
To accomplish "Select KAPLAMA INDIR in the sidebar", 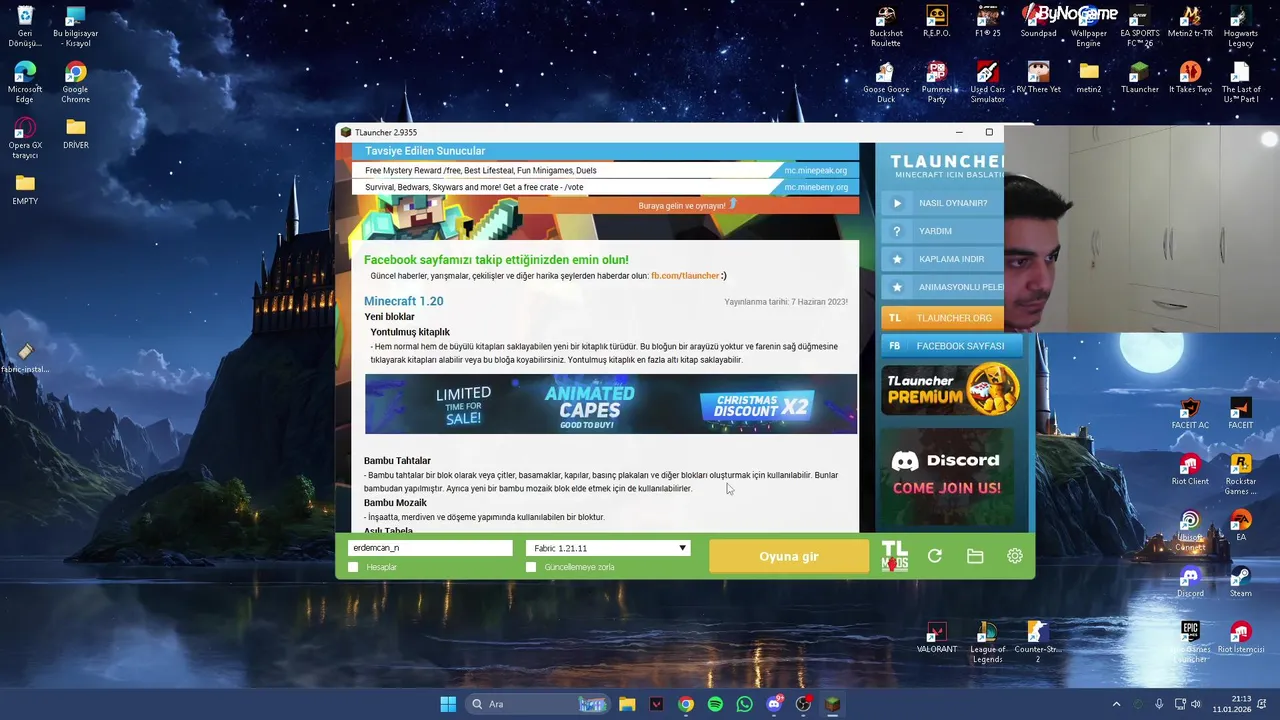I will (942, 259).
